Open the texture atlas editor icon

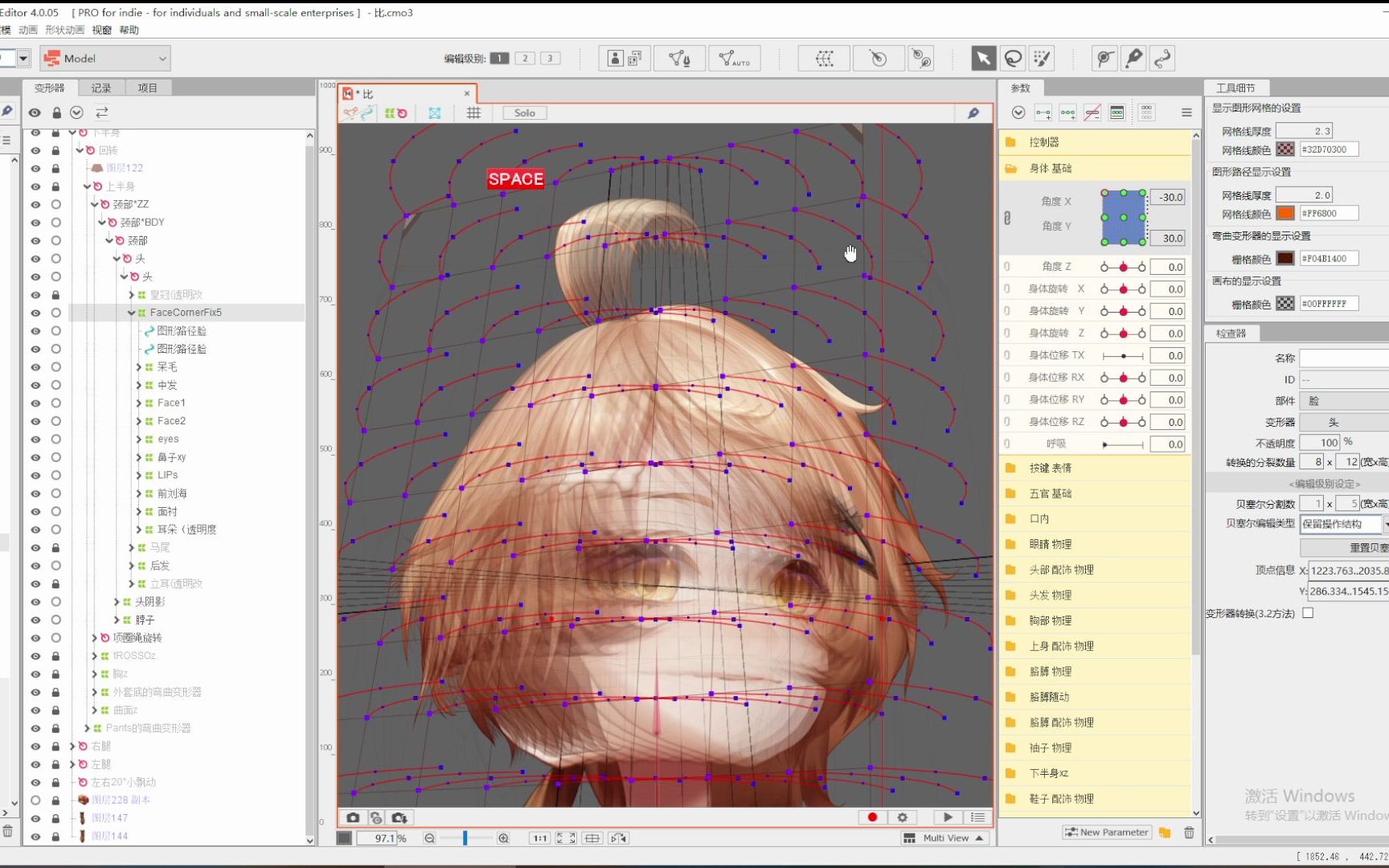625,58
